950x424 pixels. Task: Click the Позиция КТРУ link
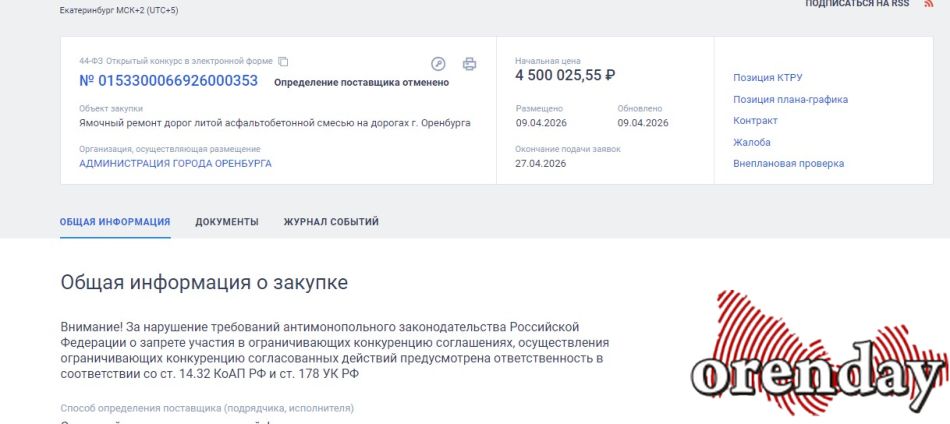point(767,78)
